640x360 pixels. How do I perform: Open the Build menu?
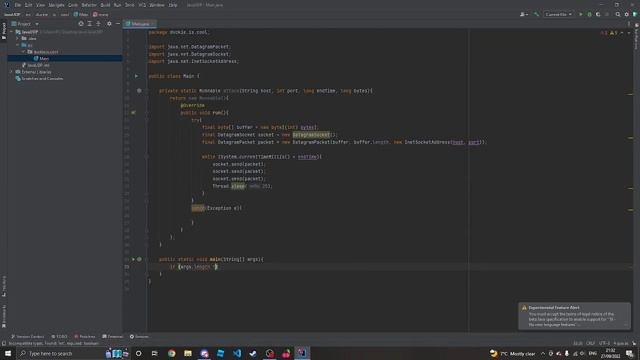coord(105,5)
